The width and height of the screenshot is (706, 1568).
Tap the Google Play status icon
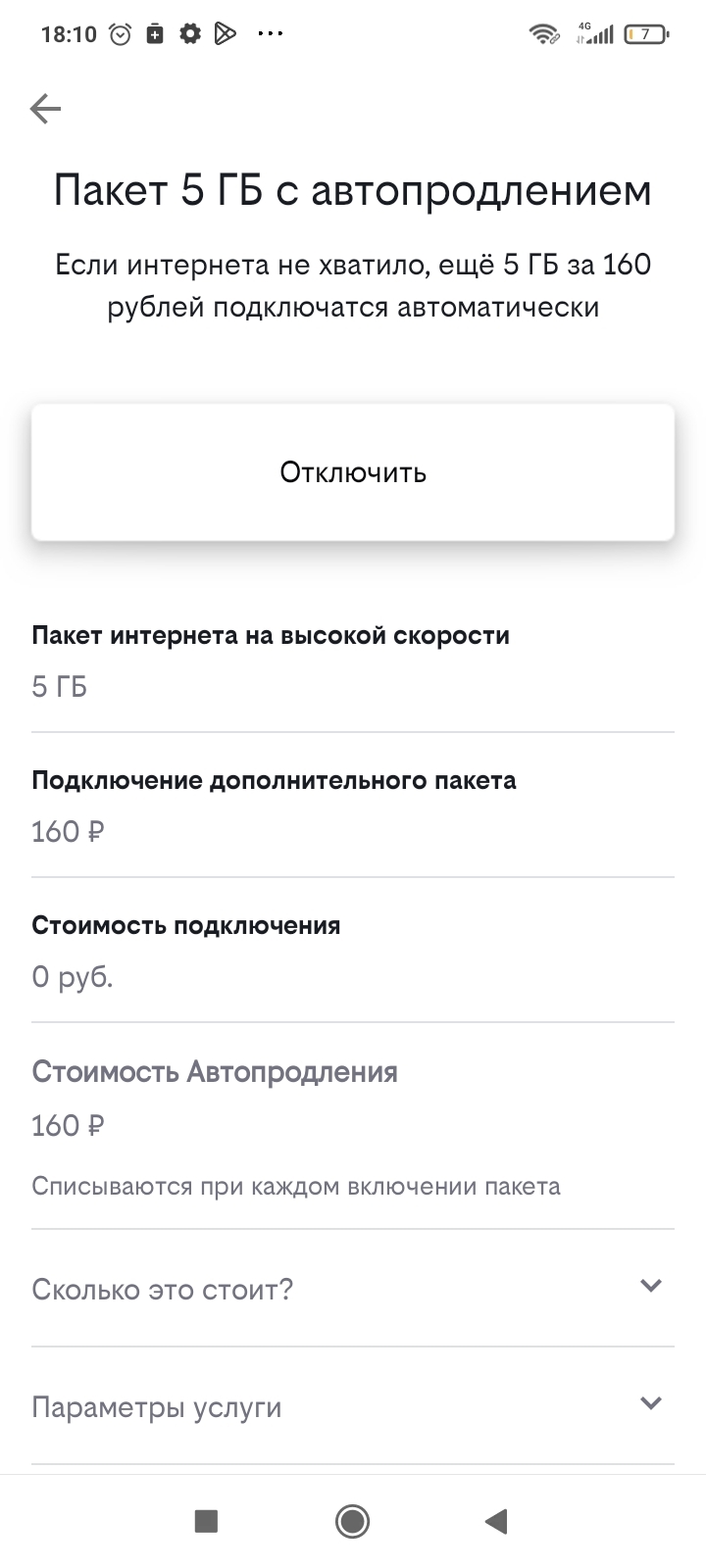tap(226, 34)
